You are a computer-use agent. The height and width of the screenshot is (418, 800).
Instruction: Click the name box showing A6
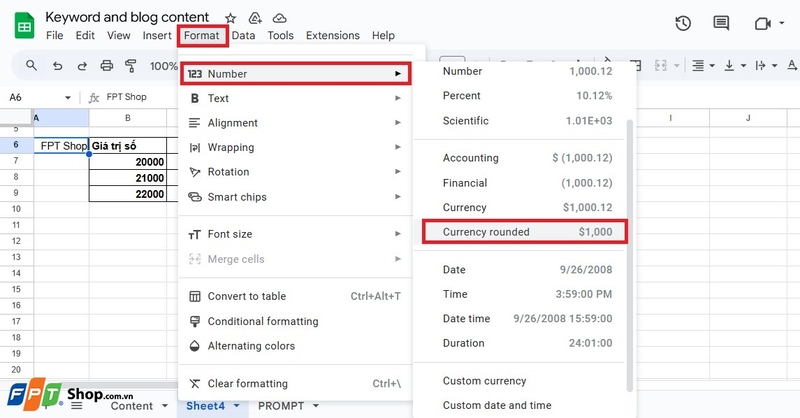coord(16,97)
